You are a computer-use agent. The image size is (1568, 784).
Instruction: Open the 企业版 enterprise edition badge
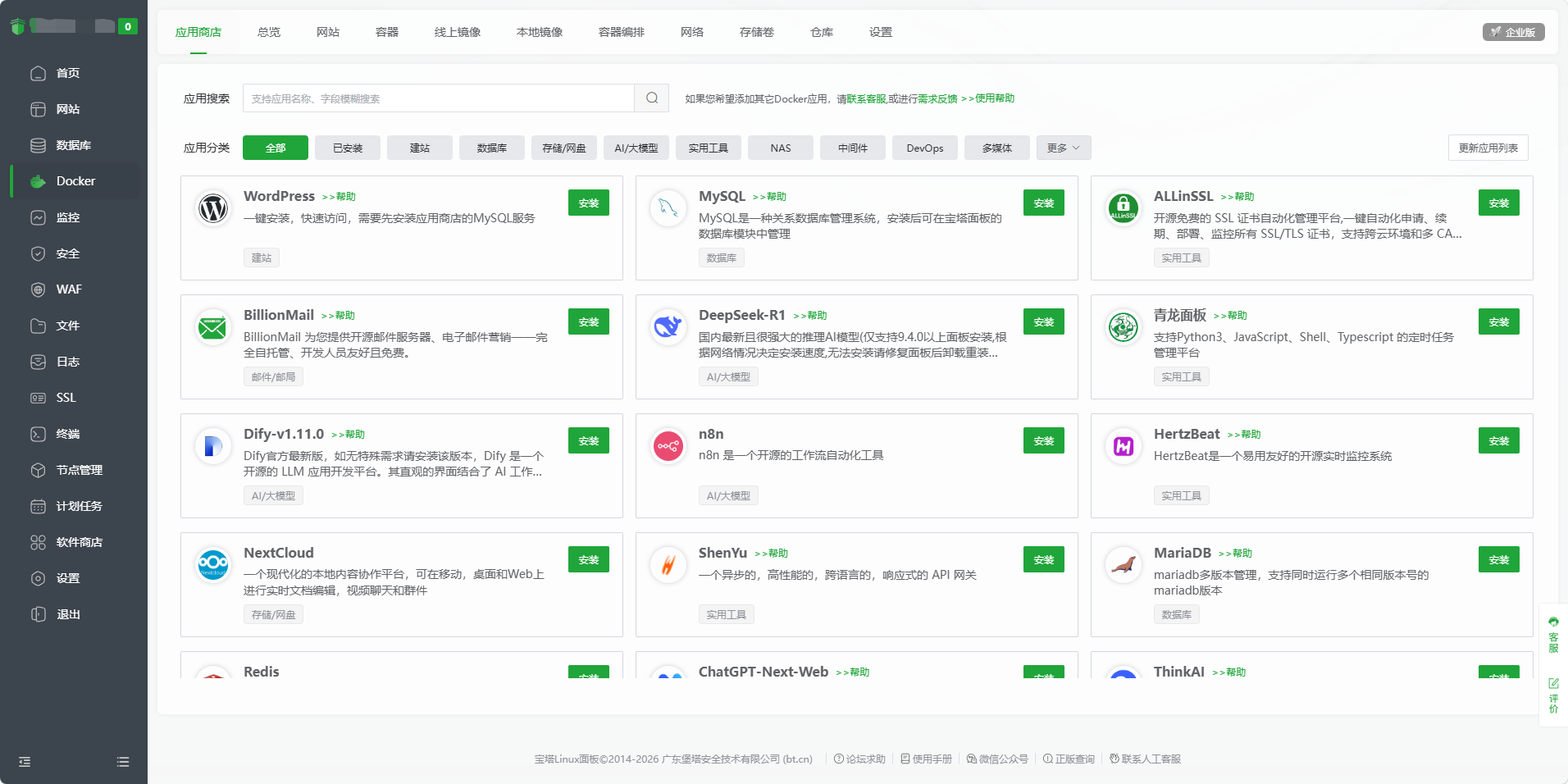pyautogui.click(x=1514, y=32)
